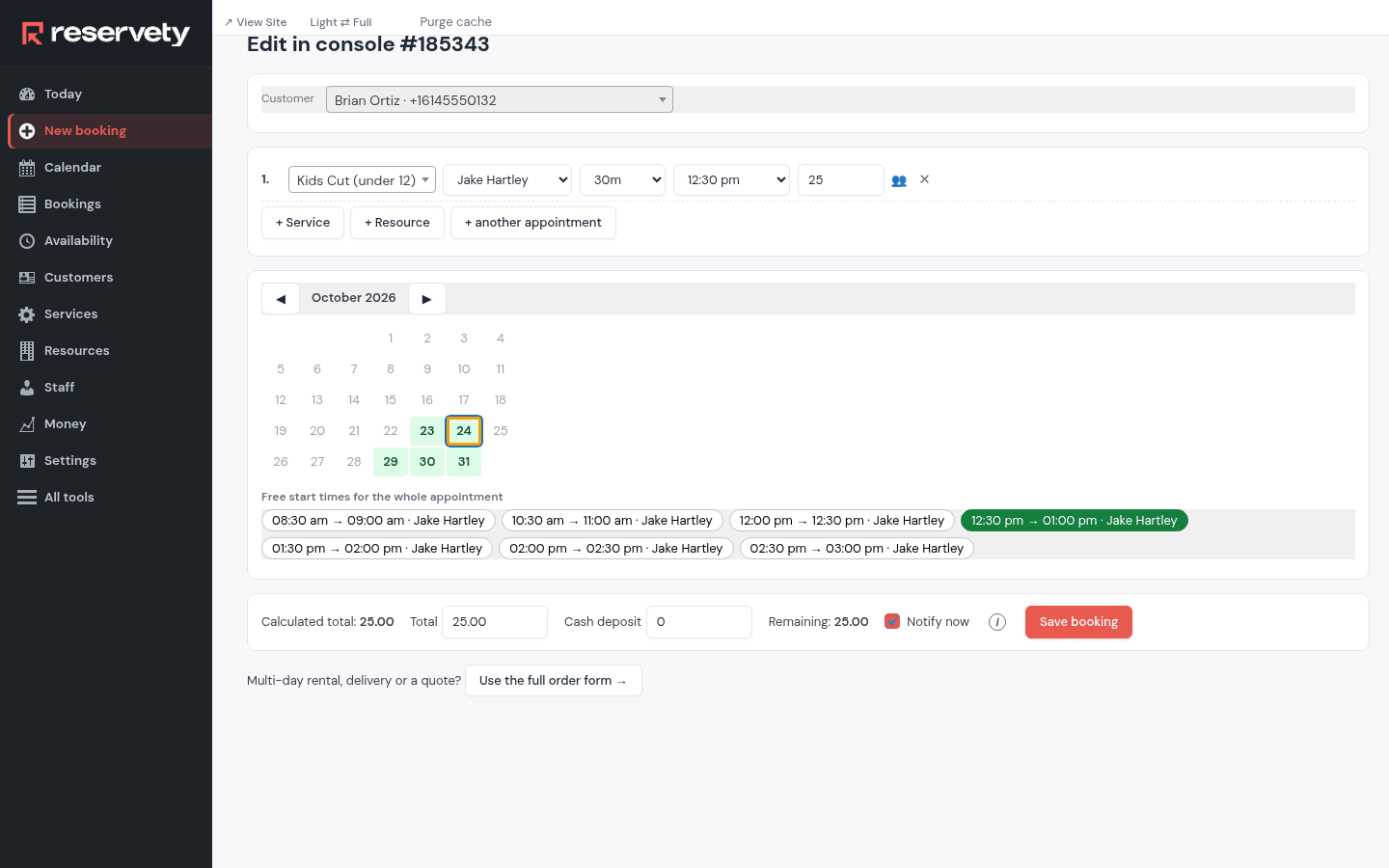Click the Customers card icon
Image resolution: width=1389 pixels, height=868 pixels.
pos(27,278)
